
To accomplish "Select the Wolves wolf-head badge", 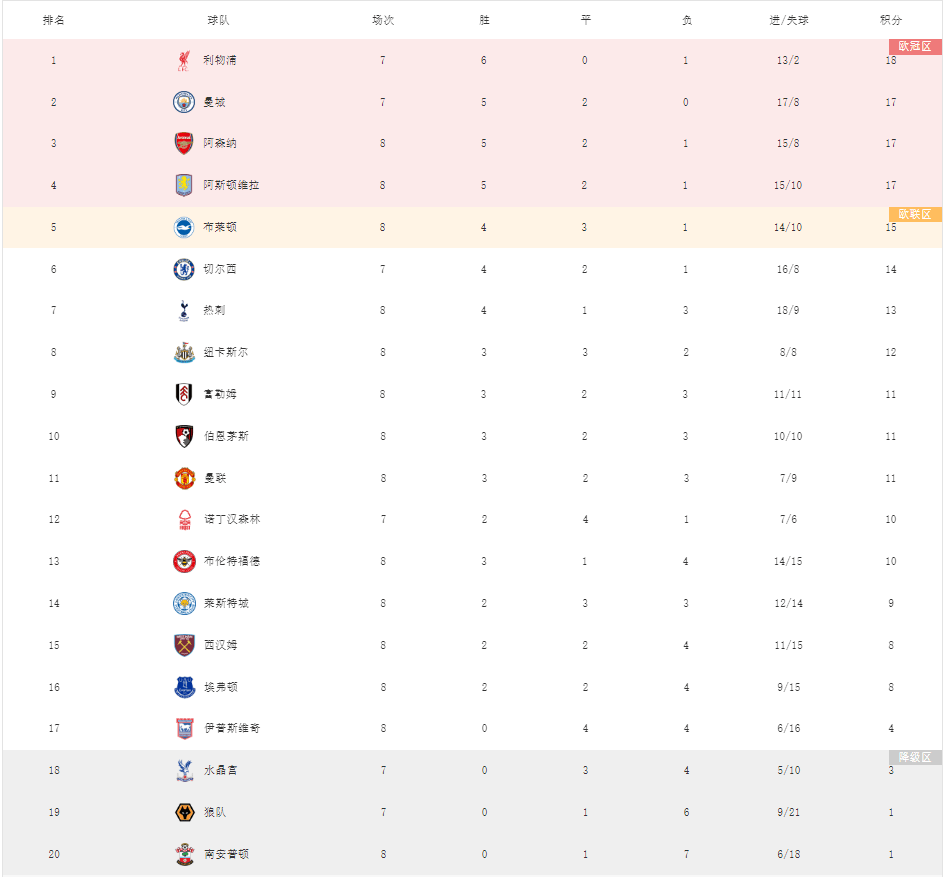I will [x=184, y=812].
